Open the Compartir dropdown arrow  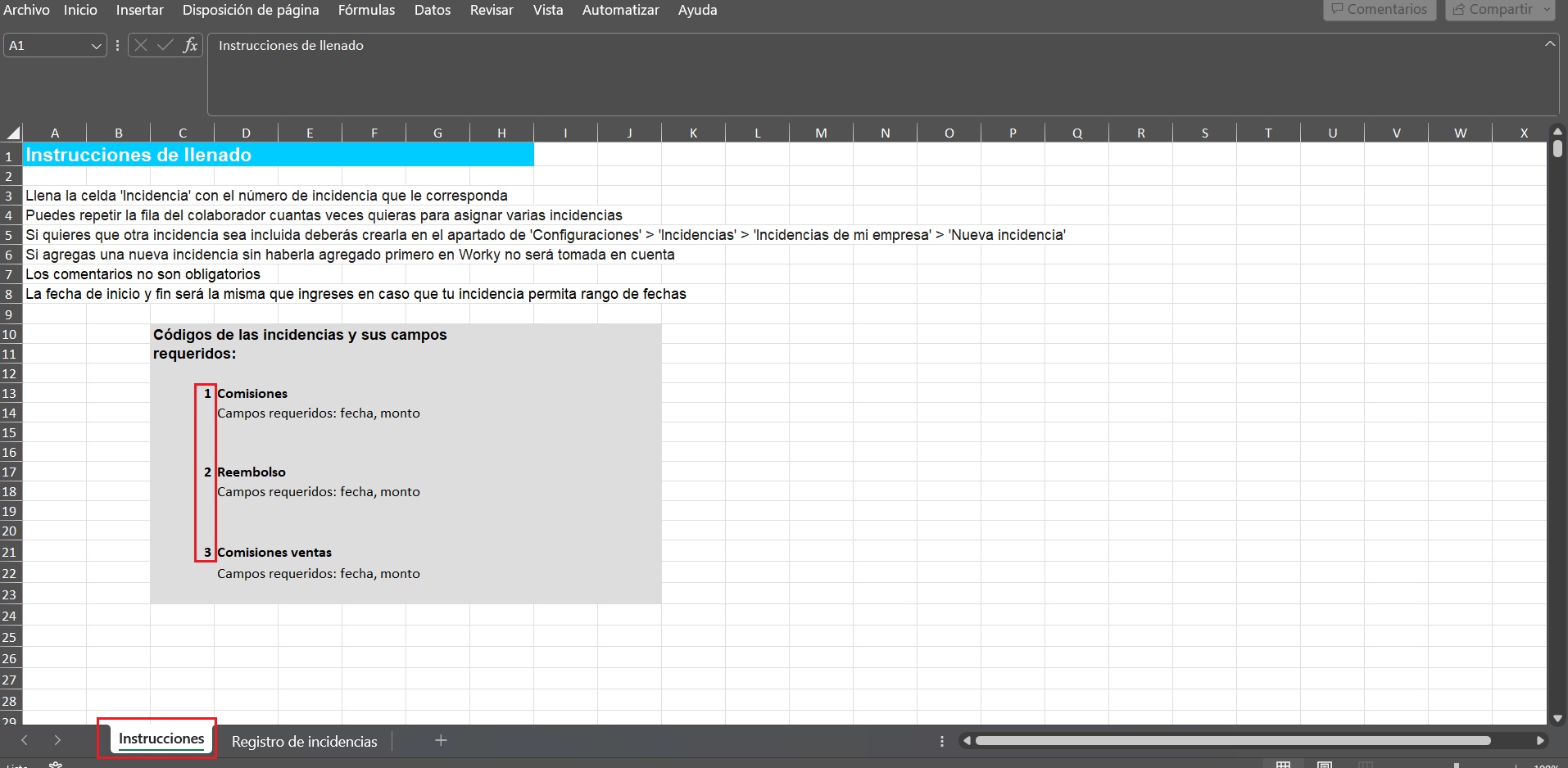[x=1546, y=10]
